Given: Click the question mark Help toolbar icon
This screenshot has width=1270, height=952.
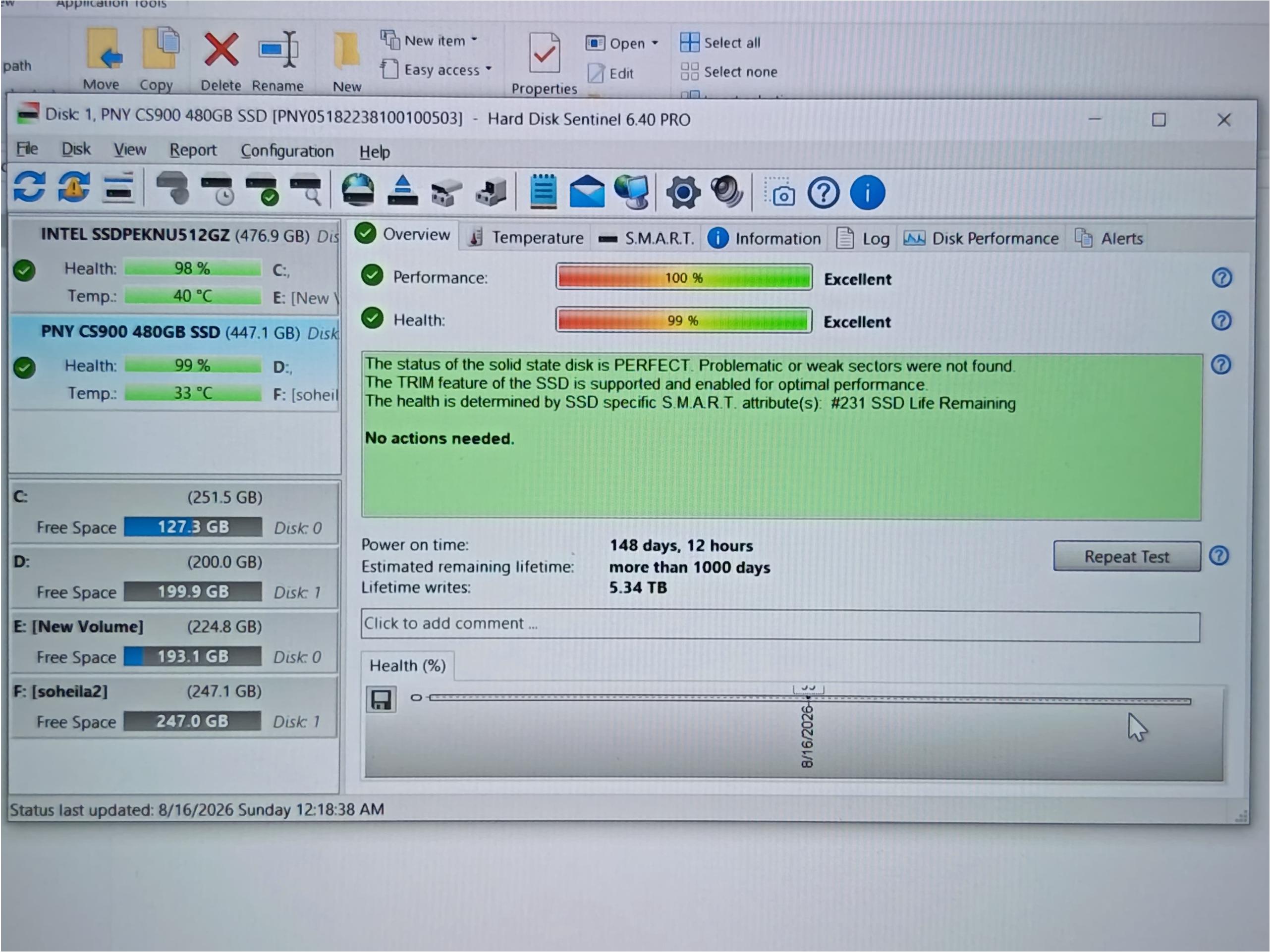Looking at the screenshot, I should pos(824,193).
